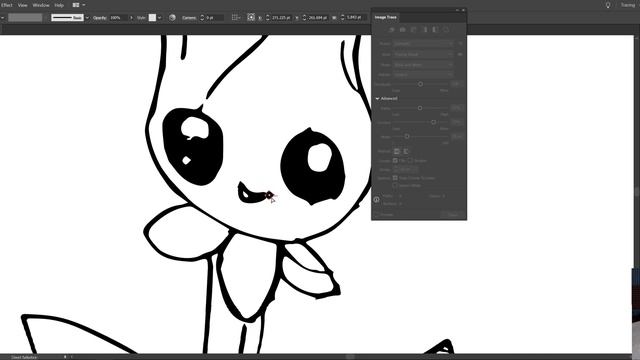This screenshot has height=360, width=640.
Task: Toggle the Ignore White checkbox
Action: coord(395,185)
